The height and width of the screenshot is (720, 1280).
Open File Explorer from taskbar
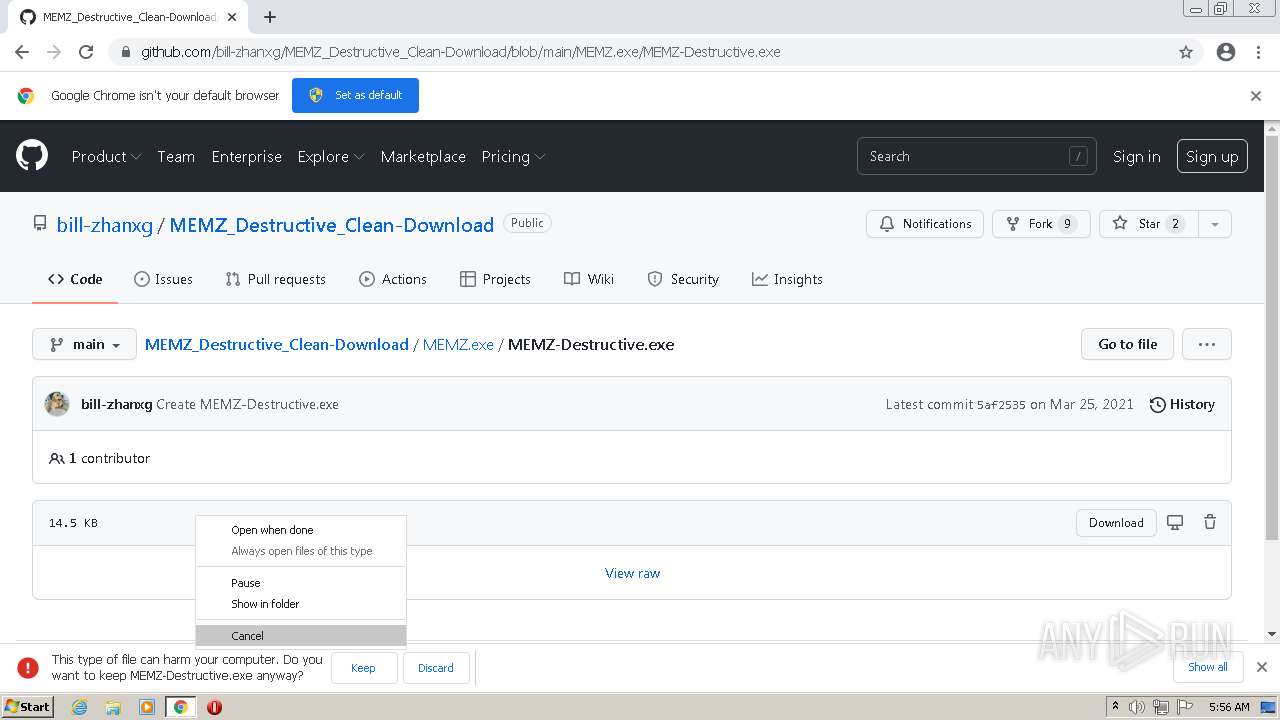(x=113, y=707)
